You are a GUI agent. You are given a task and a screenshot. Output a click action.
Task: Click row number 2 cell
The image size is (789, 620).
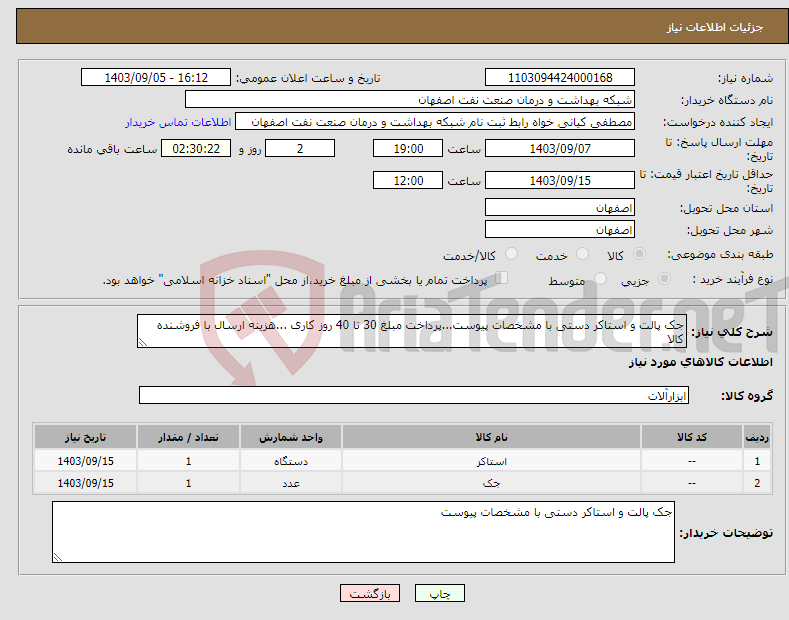[x=757, y=483]
